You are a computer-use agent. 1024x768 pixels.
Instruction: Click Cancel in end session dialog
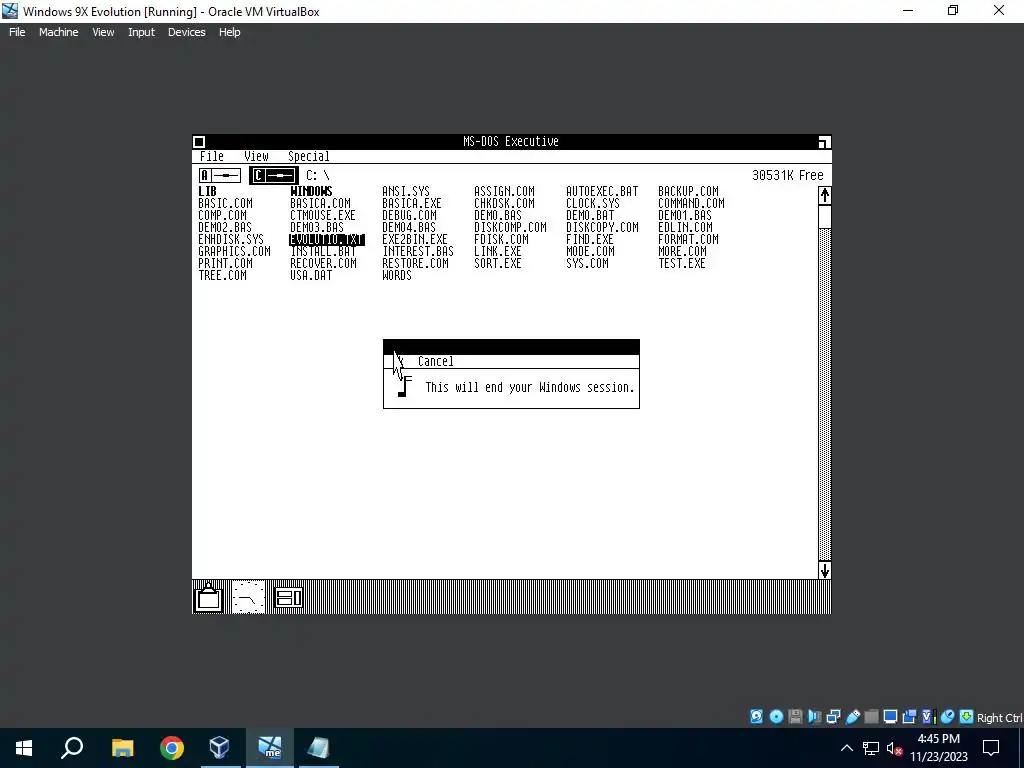pyautogui.click(x=435, y=362)
